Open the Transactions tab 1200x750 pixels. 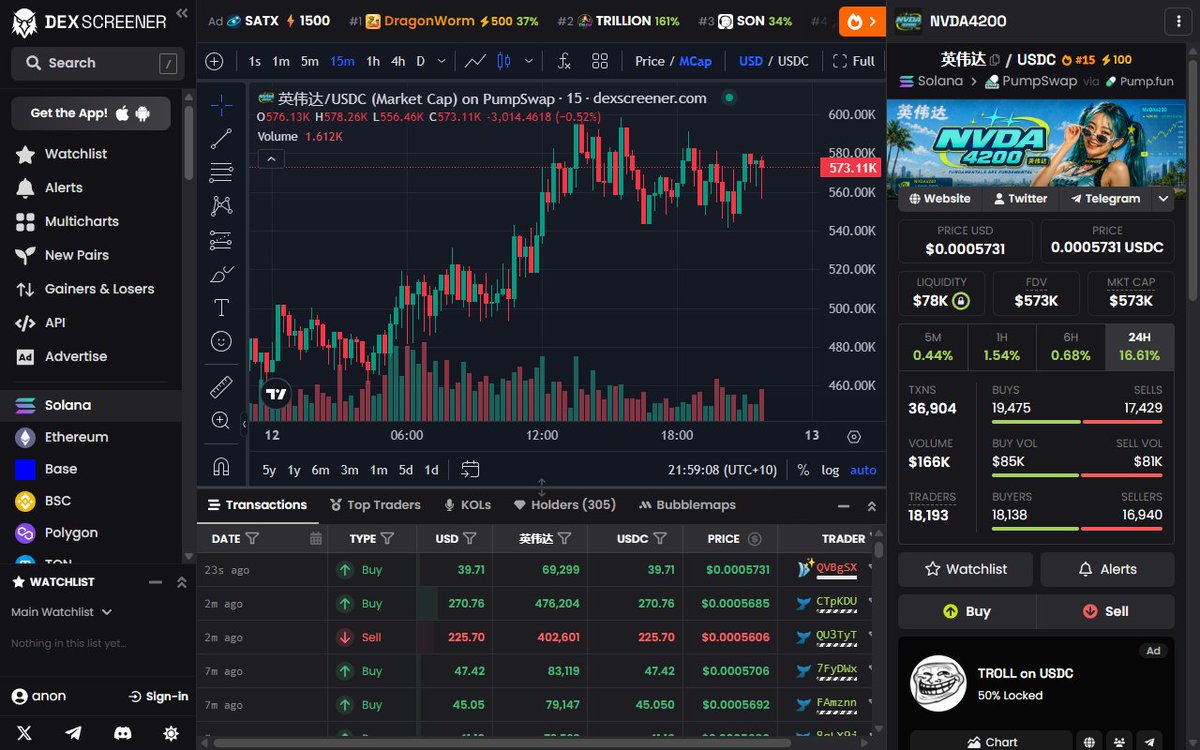(257, 505)
